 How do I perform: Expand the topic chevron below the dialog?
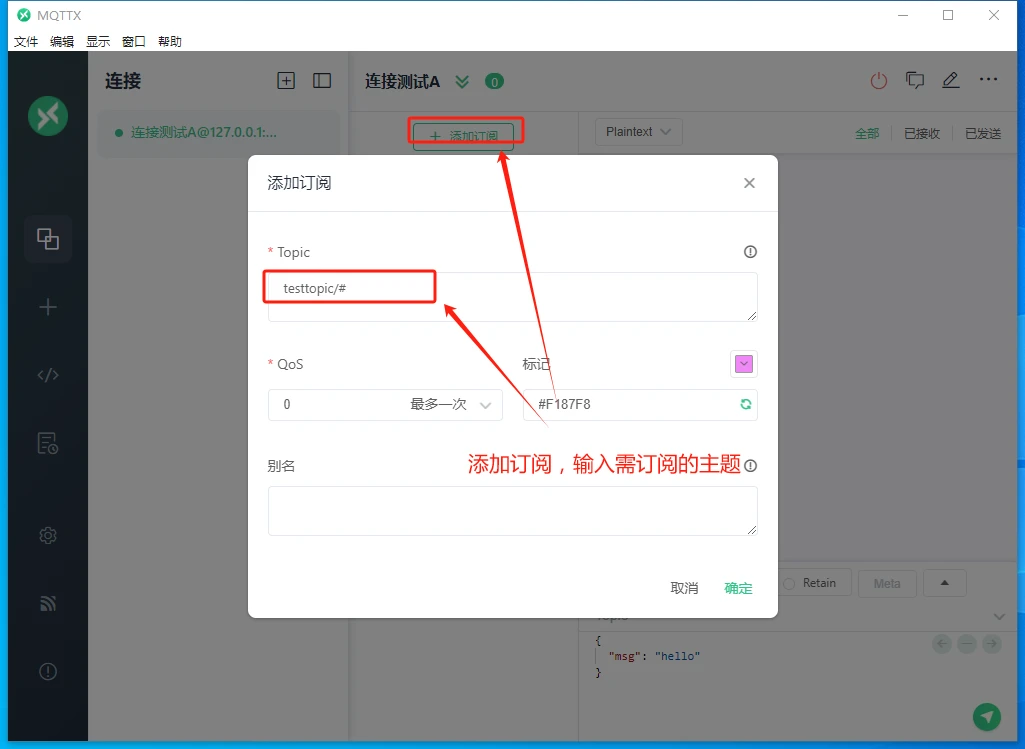[x=999, y=616]
